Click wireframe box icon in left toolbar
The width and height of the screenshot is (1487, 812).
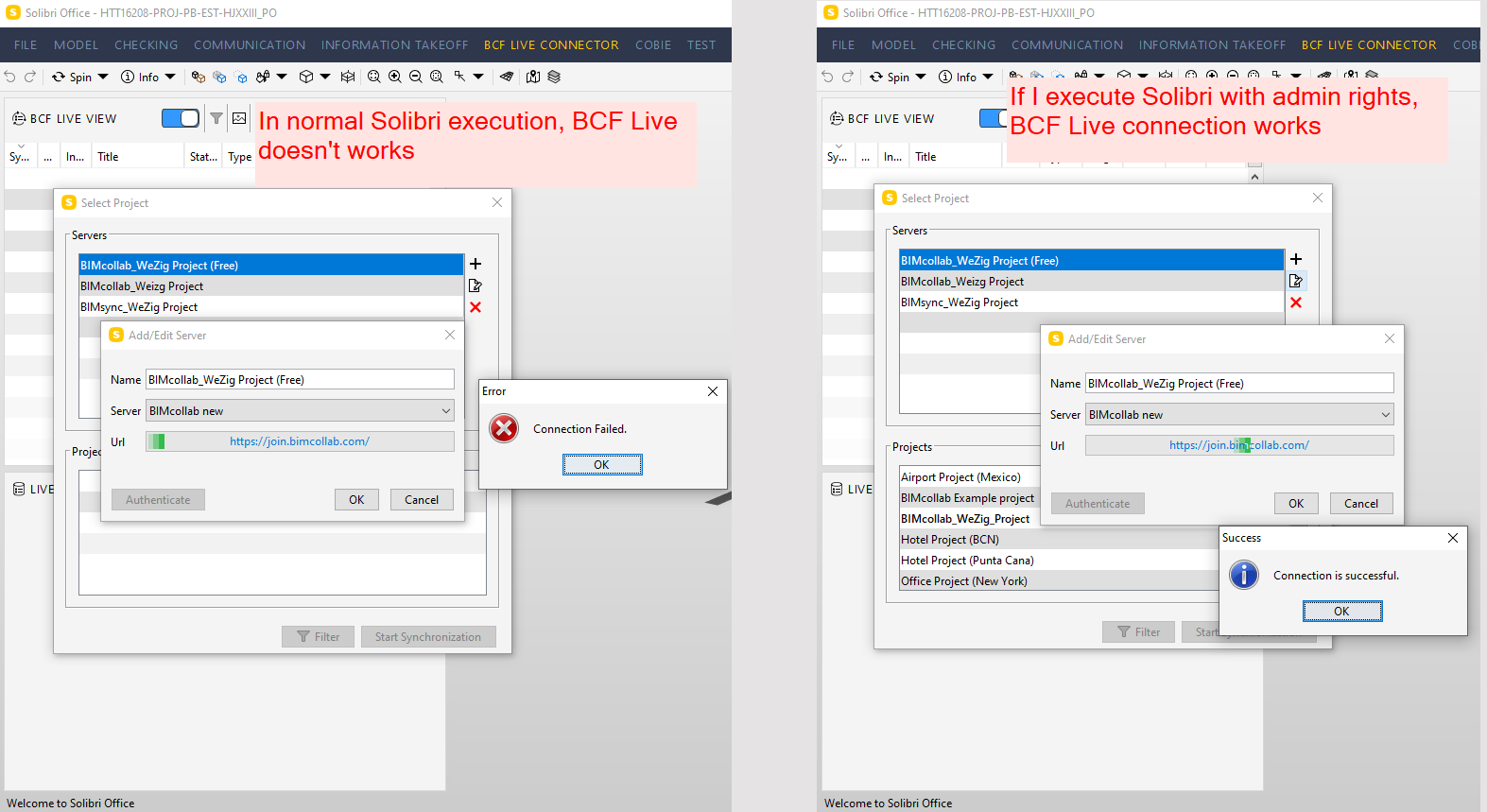(x=348, y=77)
